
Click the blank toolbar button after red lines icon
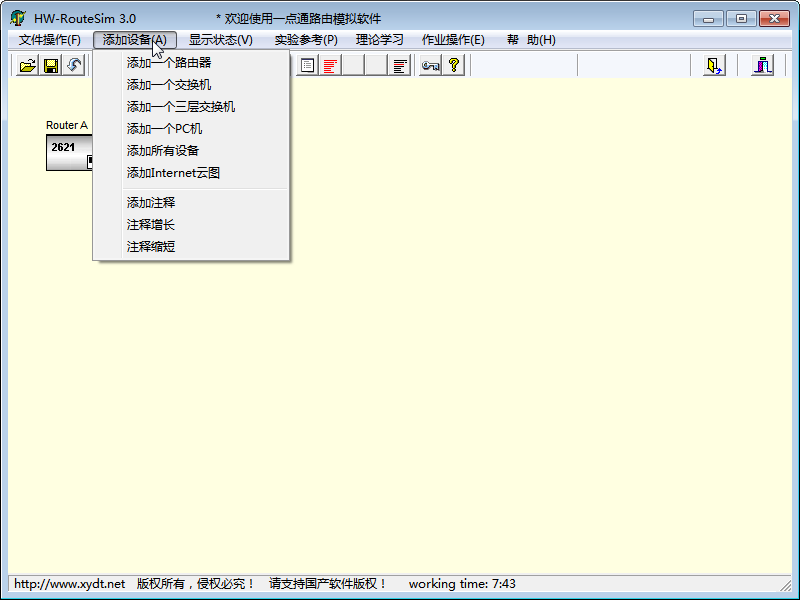point(353,65)
